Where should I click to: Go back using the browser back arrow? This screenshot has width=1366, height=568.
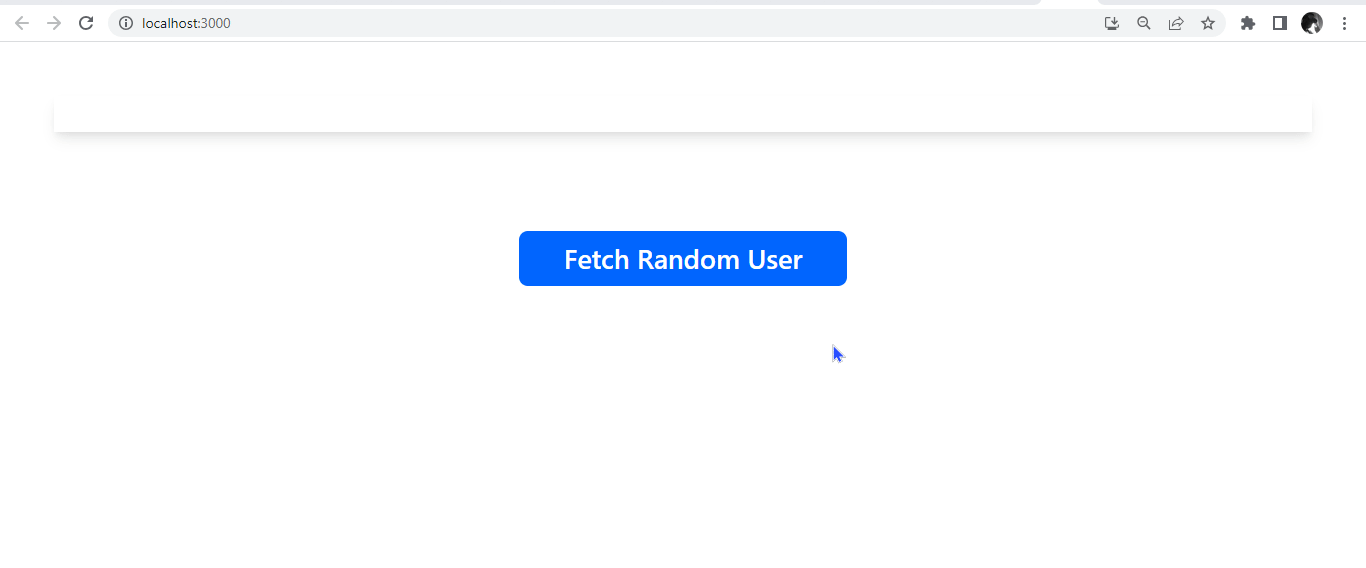[22, 23]
